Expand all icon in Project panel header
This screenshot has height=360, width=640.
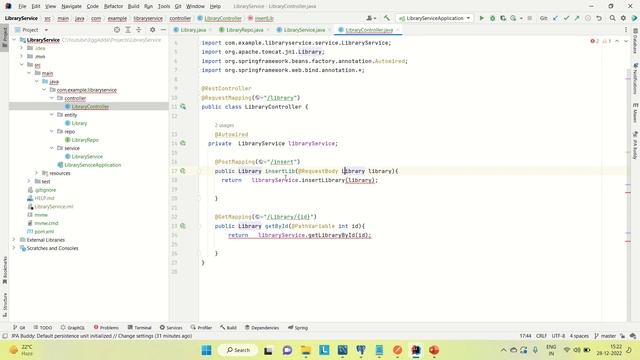click(x=128, y=30)
